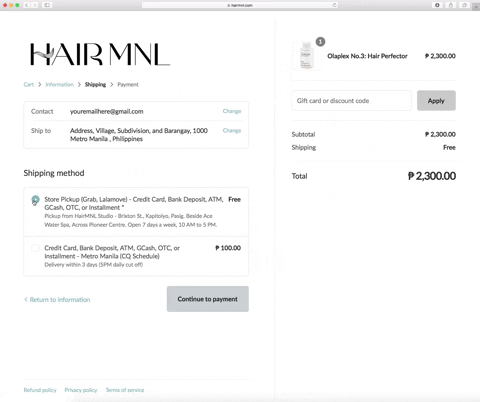Image resolution: width=480 pixels, height=402 pixels.
Task: Click the gift card or discount code field
Action: (x=352, y=101)
